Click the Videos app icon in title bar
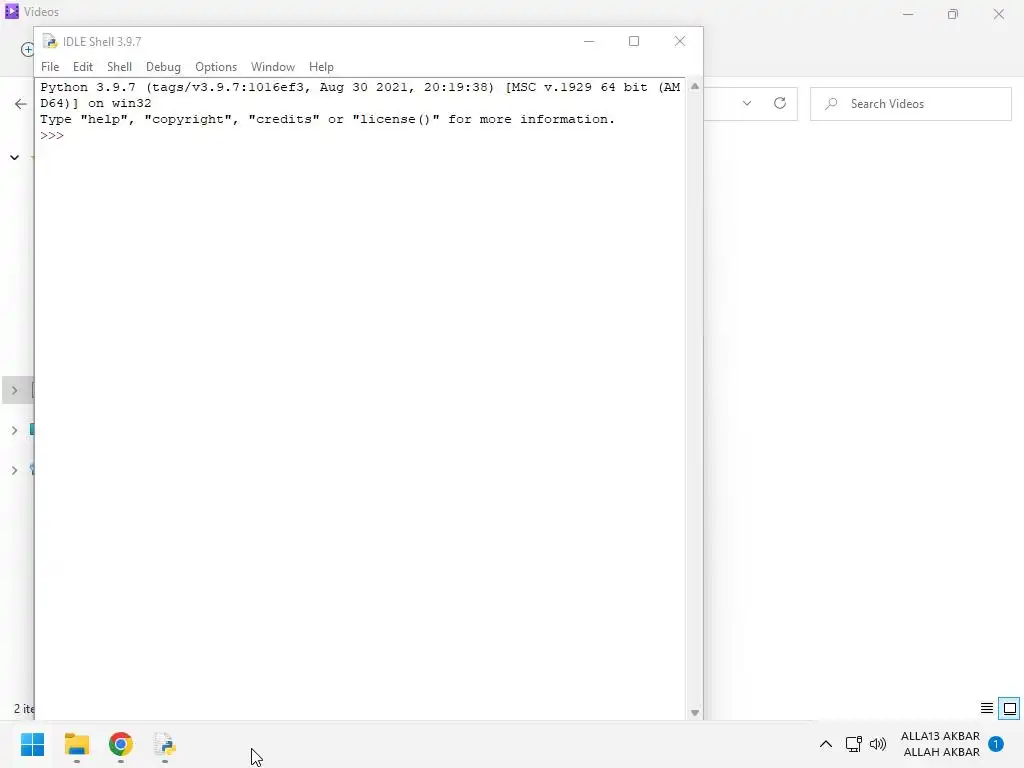1024x768 pixels. tap(12, 12)
